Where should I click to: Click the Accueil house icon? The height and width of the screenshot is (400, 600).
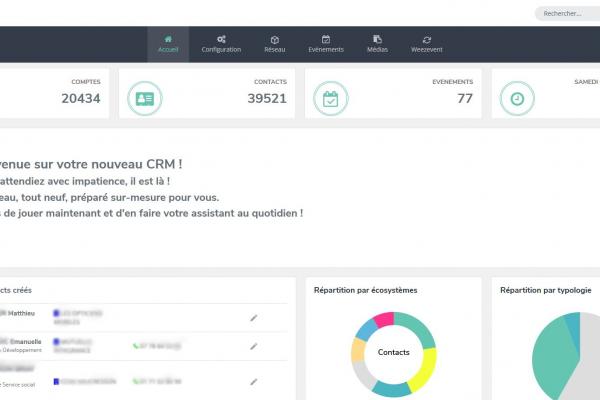168,39
